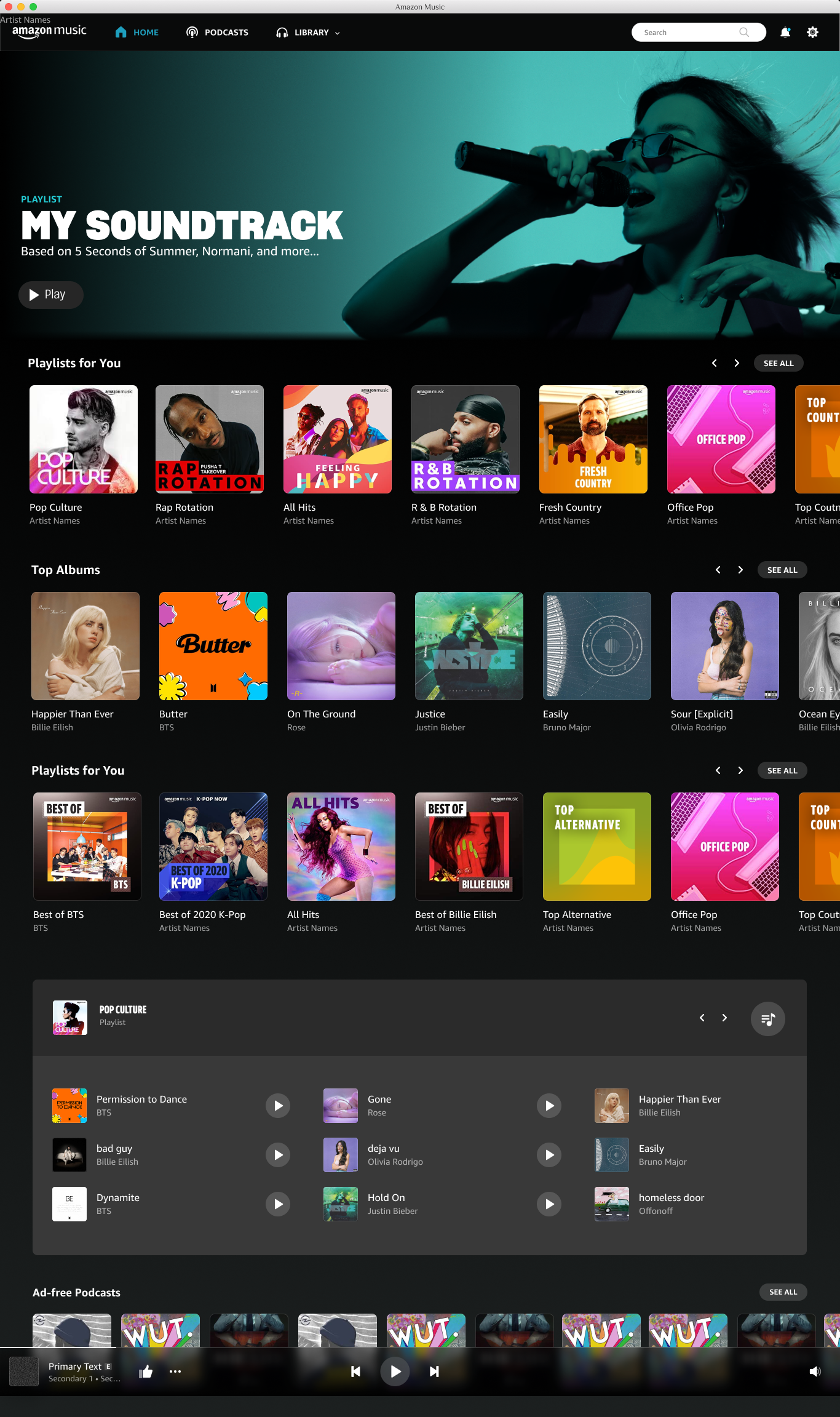Click Primary Text song title in player
The height and width of the screenshot is (1417, 840).
pyautogui.click(x=75, y=1366)
